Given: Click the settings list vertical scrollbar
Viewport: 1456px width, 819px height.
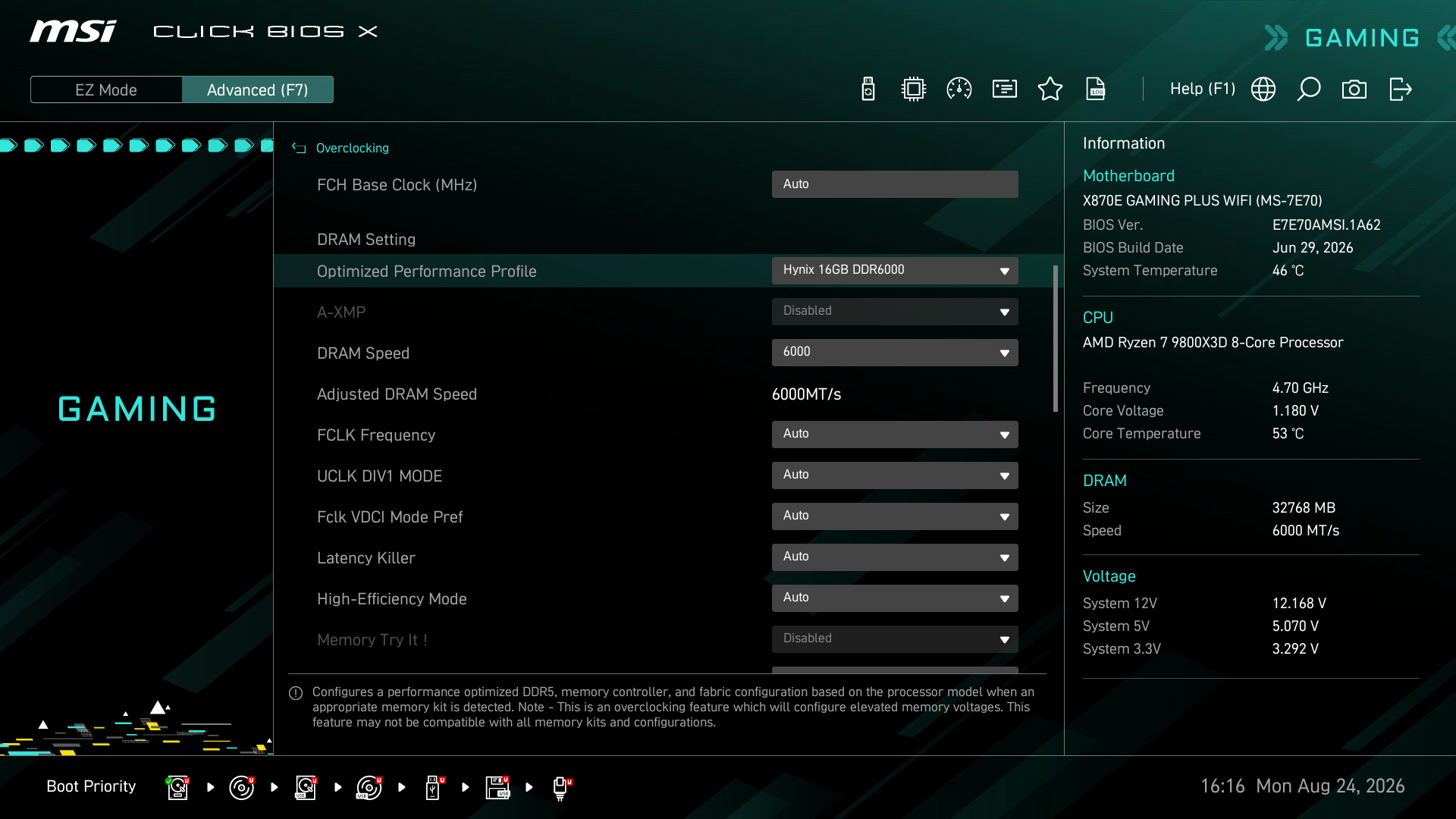Looking at the screenshot, I should [x=1056, y=338].
